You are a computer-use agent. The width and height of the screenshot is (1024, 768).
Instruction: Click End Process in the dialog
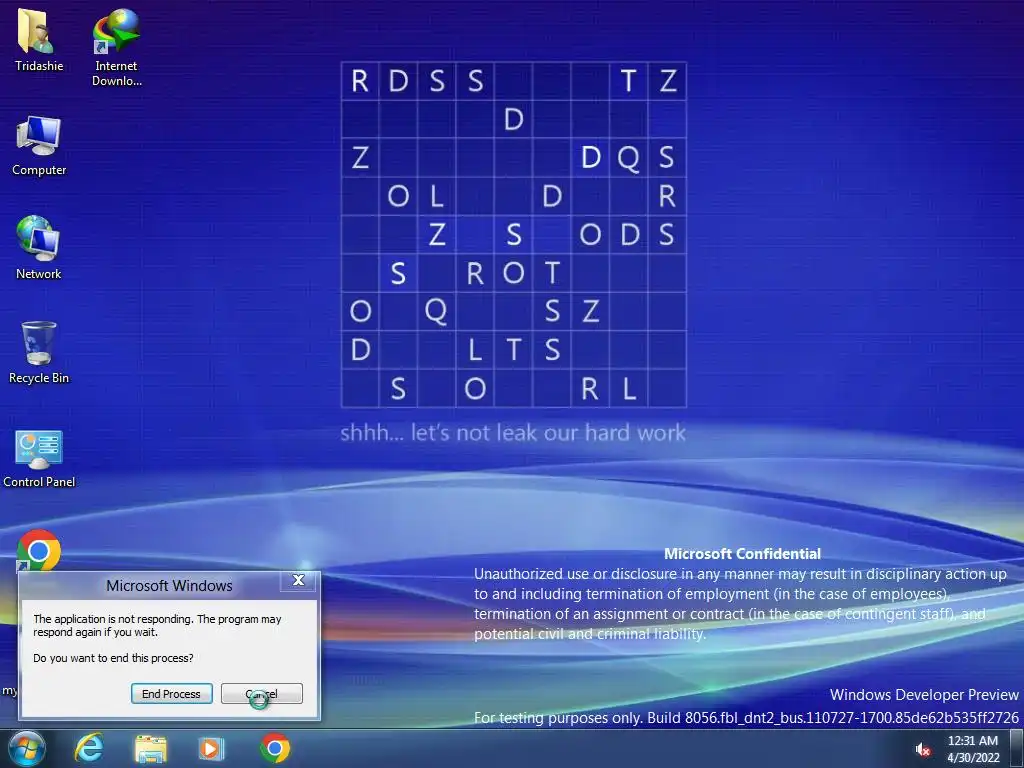[x=172, y=694]
